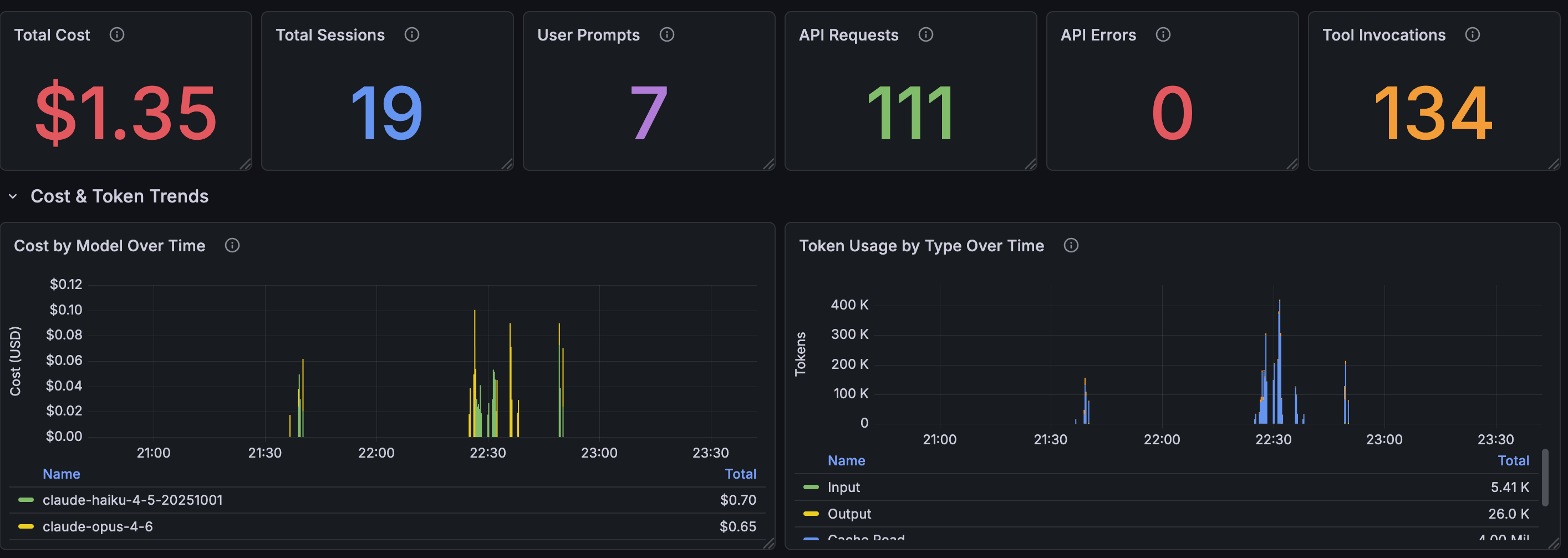
Task: Hide the Output token series
Action: click(848, 514)
